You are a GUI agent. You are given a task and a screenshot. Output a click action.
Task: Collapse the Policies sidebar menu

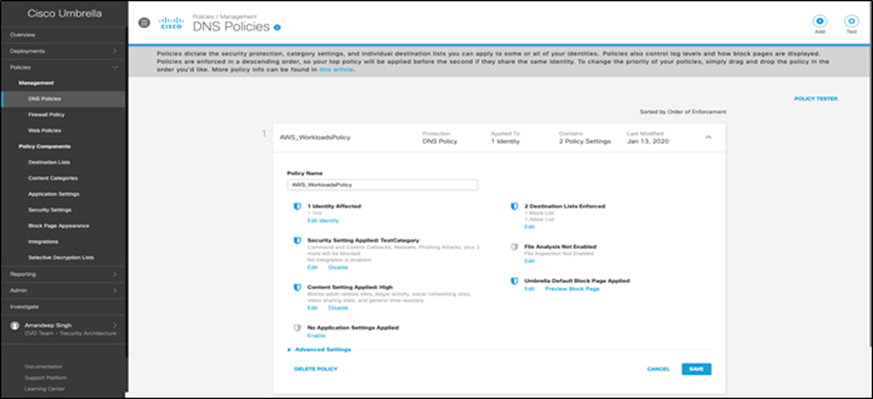(x=63, y=67)
